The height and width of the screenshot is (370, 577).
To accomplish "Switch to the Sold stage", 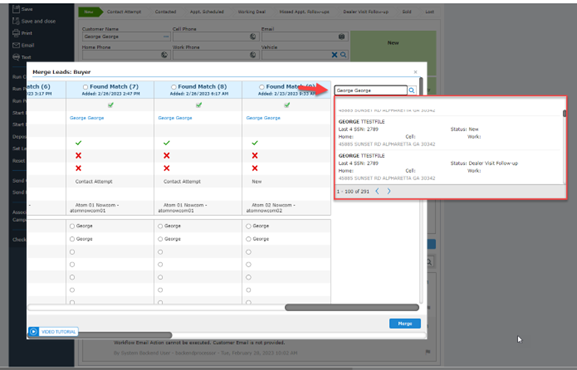I will pos(407,12).
